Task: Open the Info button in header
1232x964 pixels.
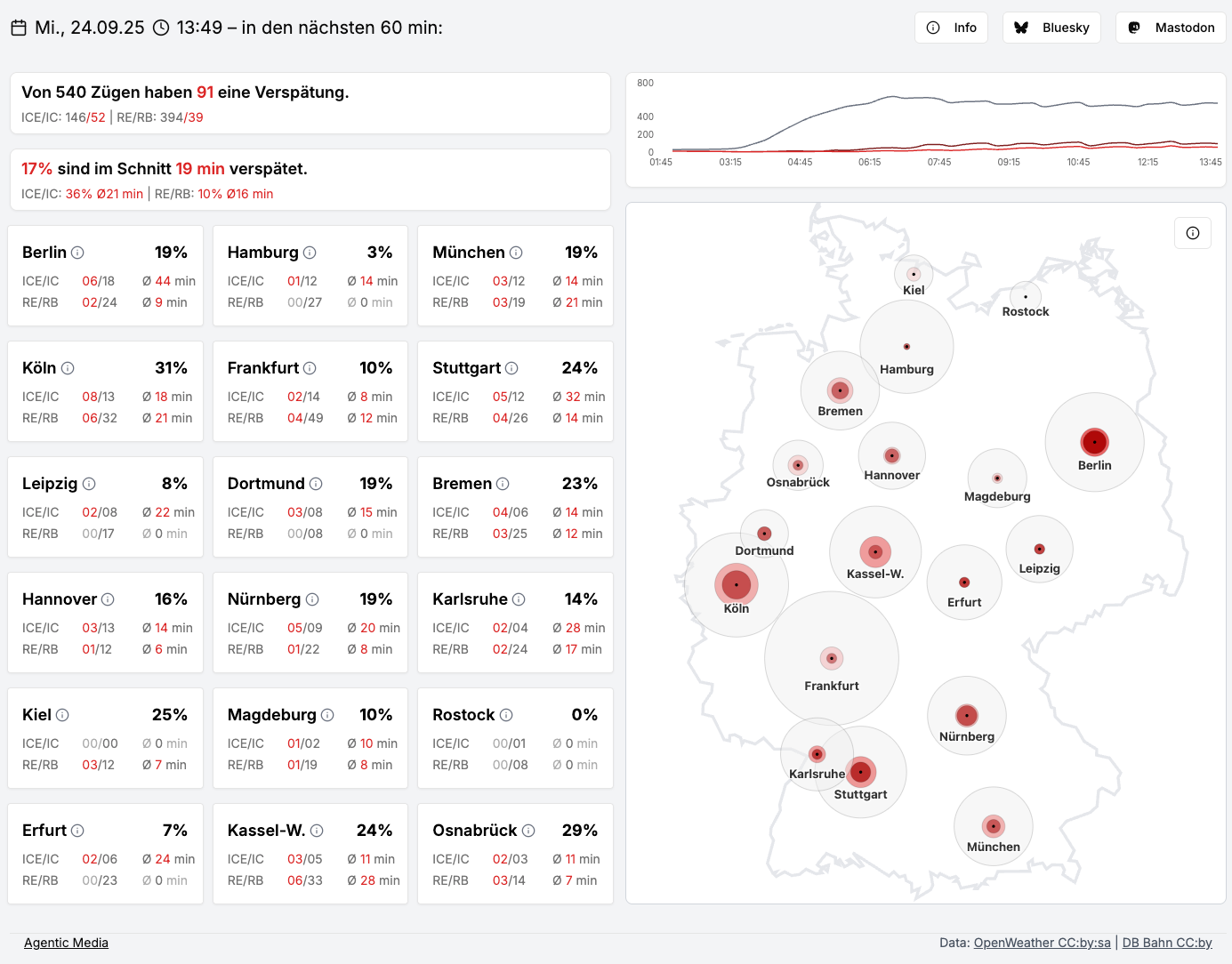Action: tap(951, 28)
